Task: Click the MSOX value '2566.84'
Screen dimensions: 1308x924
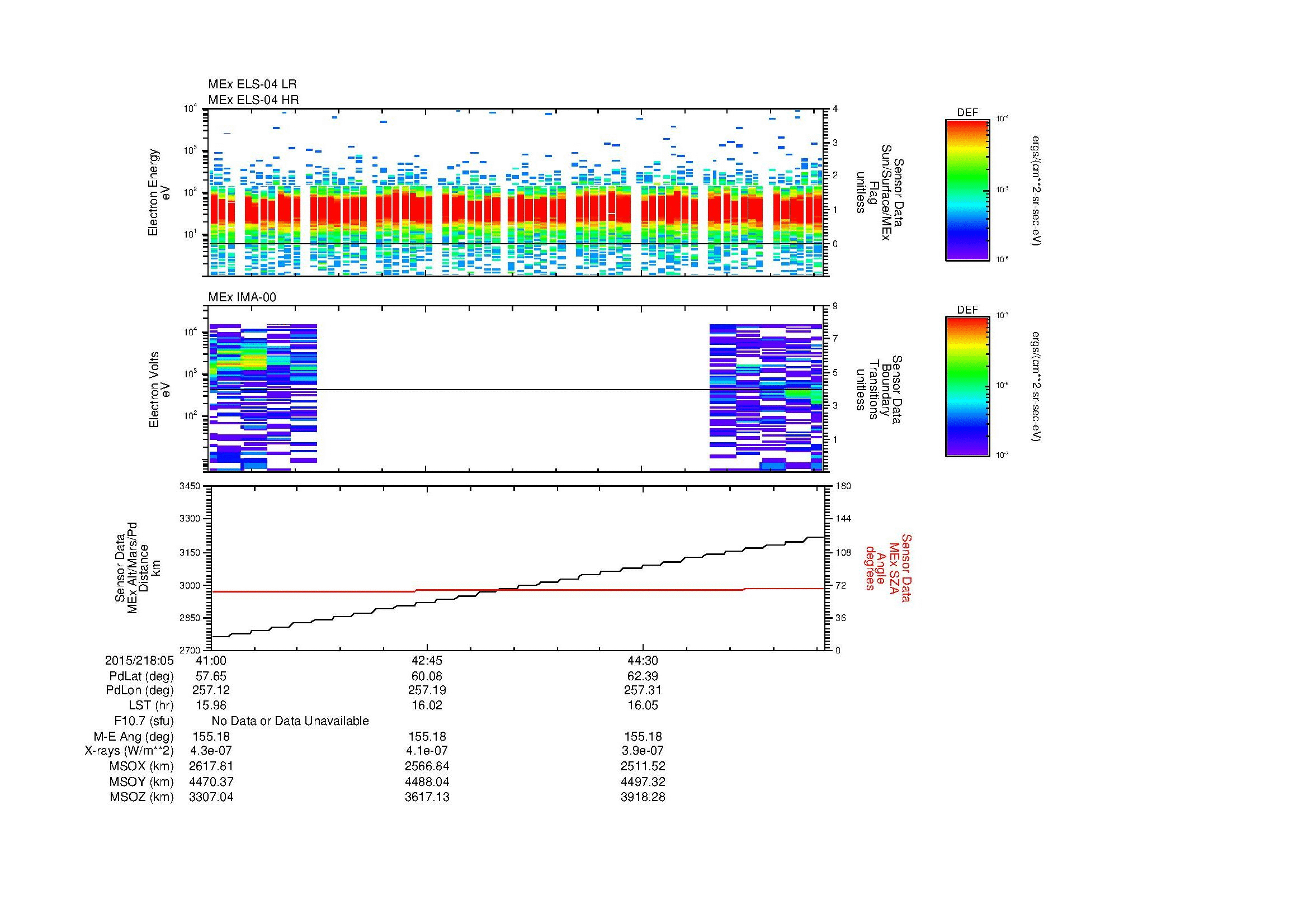Action: click(427, 766)
